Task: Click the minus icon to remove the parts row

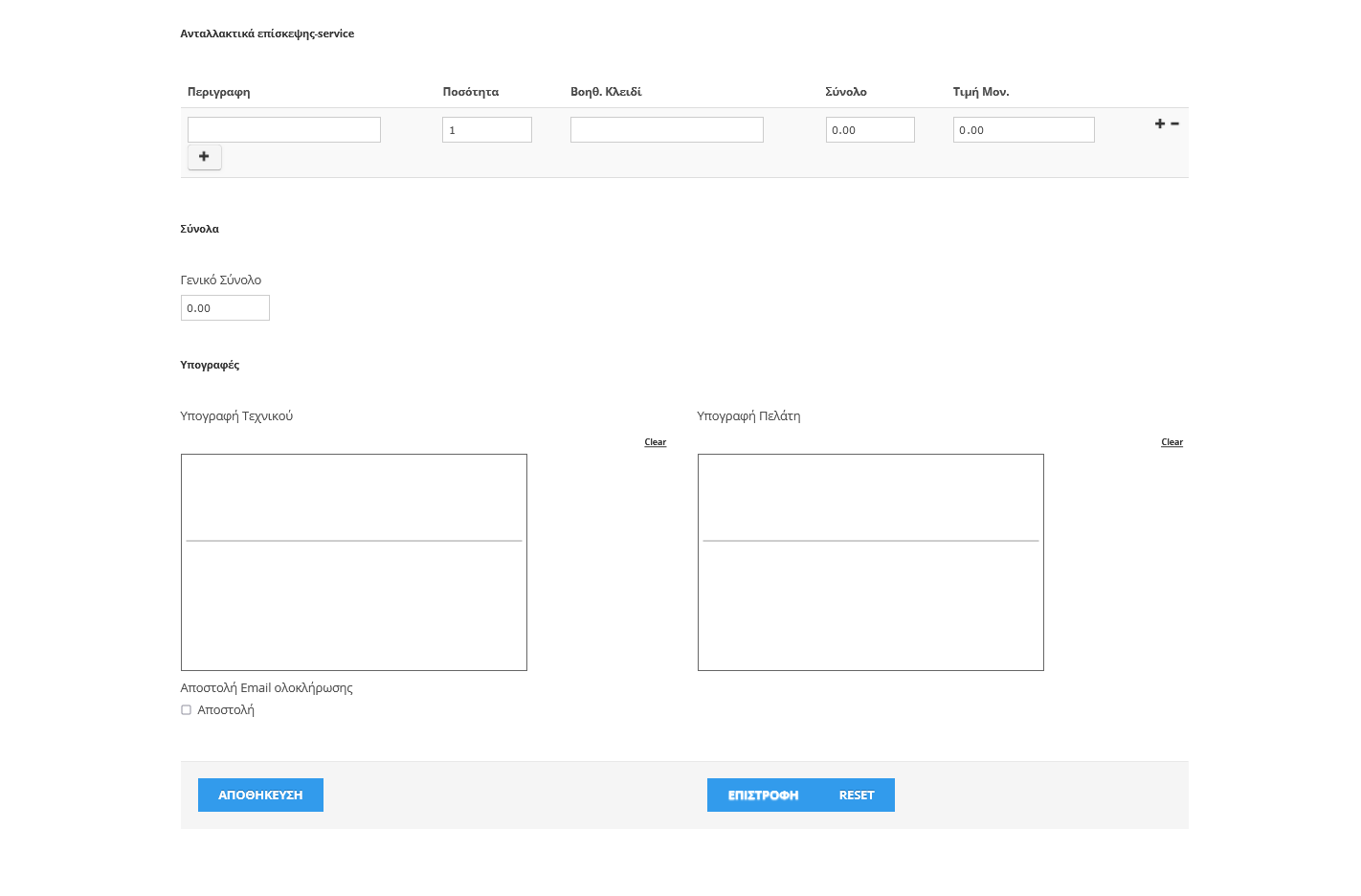Action: [x=1174, y=123]
